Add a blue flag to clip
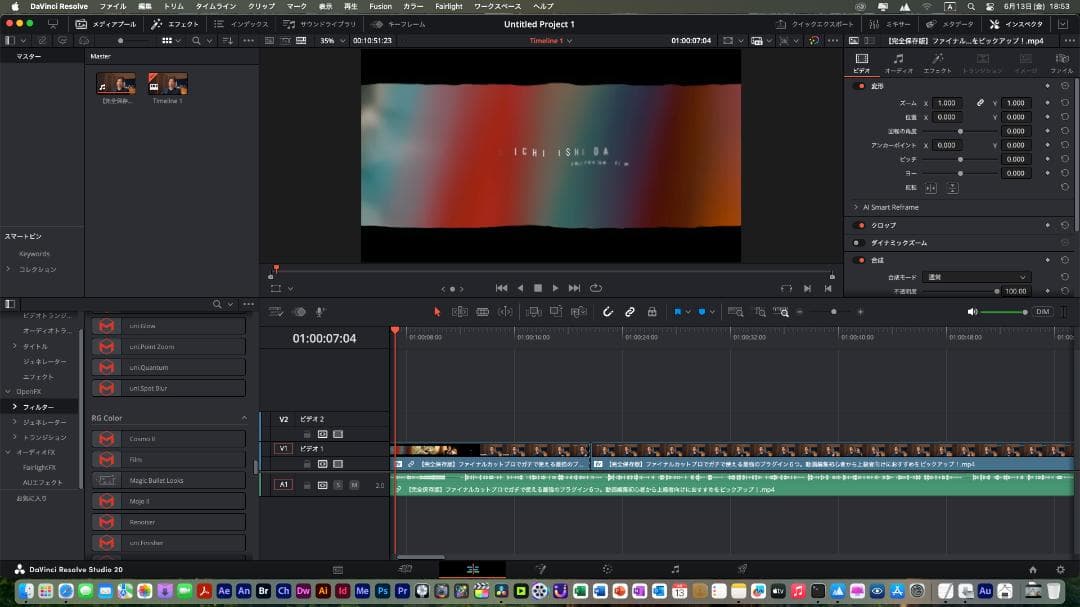Image resolution: width=1080 pixels, height=607 pixels. [x=678, y=312]
